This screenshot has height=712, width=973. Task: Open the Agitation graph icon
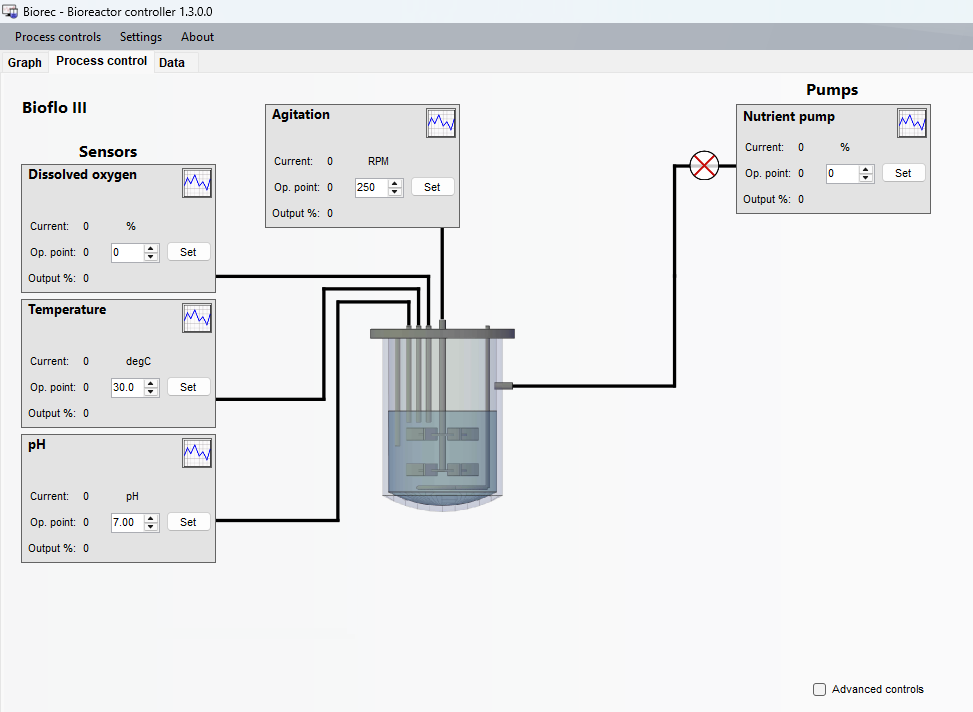[x=441, y=123]
